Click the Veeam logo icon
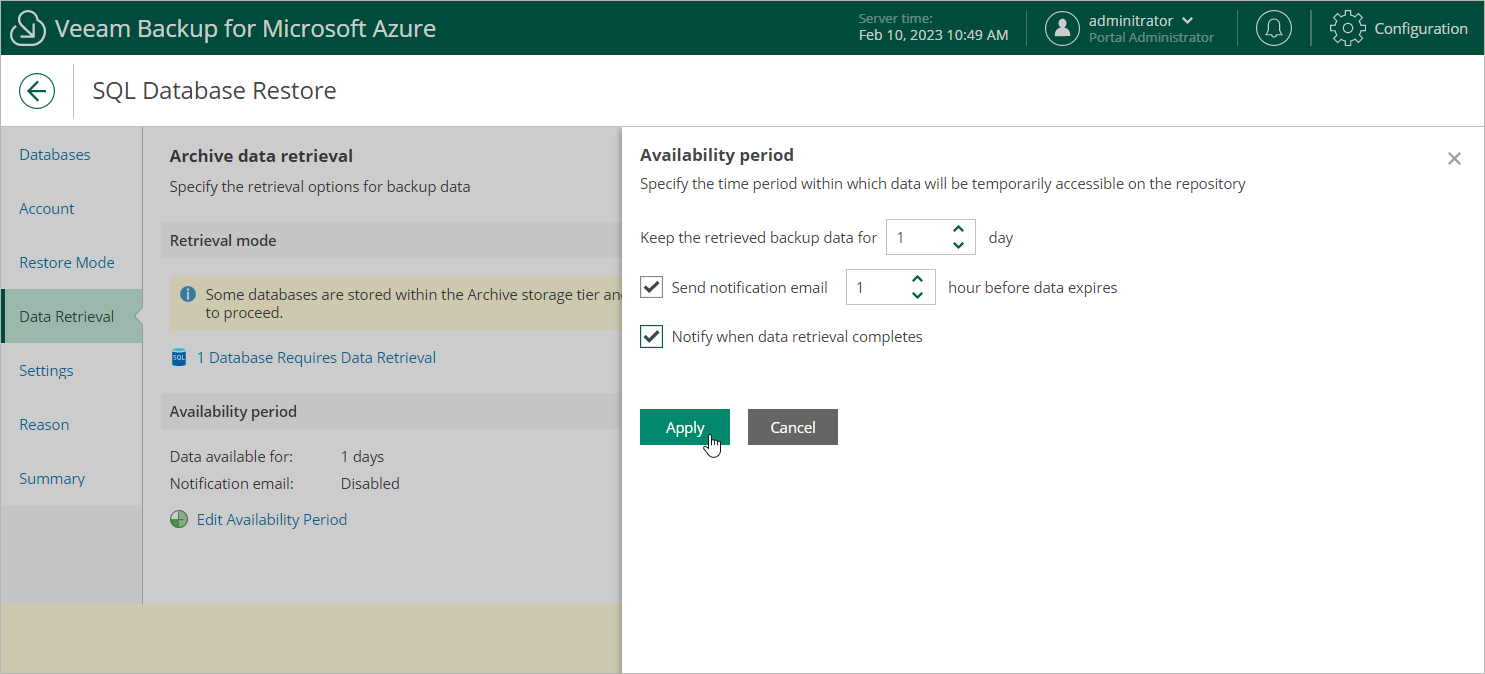Screen dimensions: 1485x674 [x=27, y=29]
